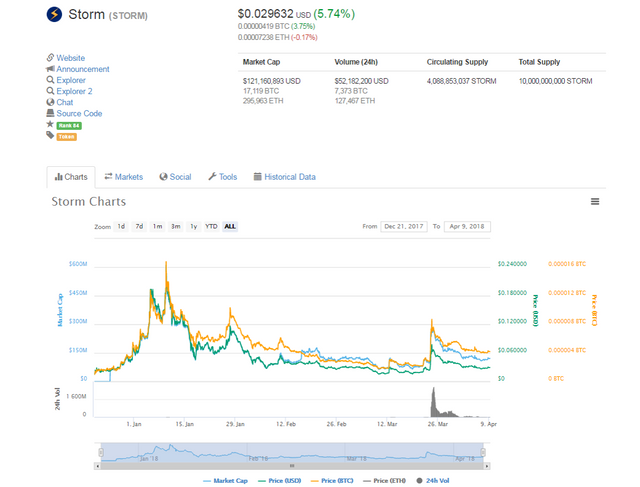Set chart zoom to ALL

point(230,227)
